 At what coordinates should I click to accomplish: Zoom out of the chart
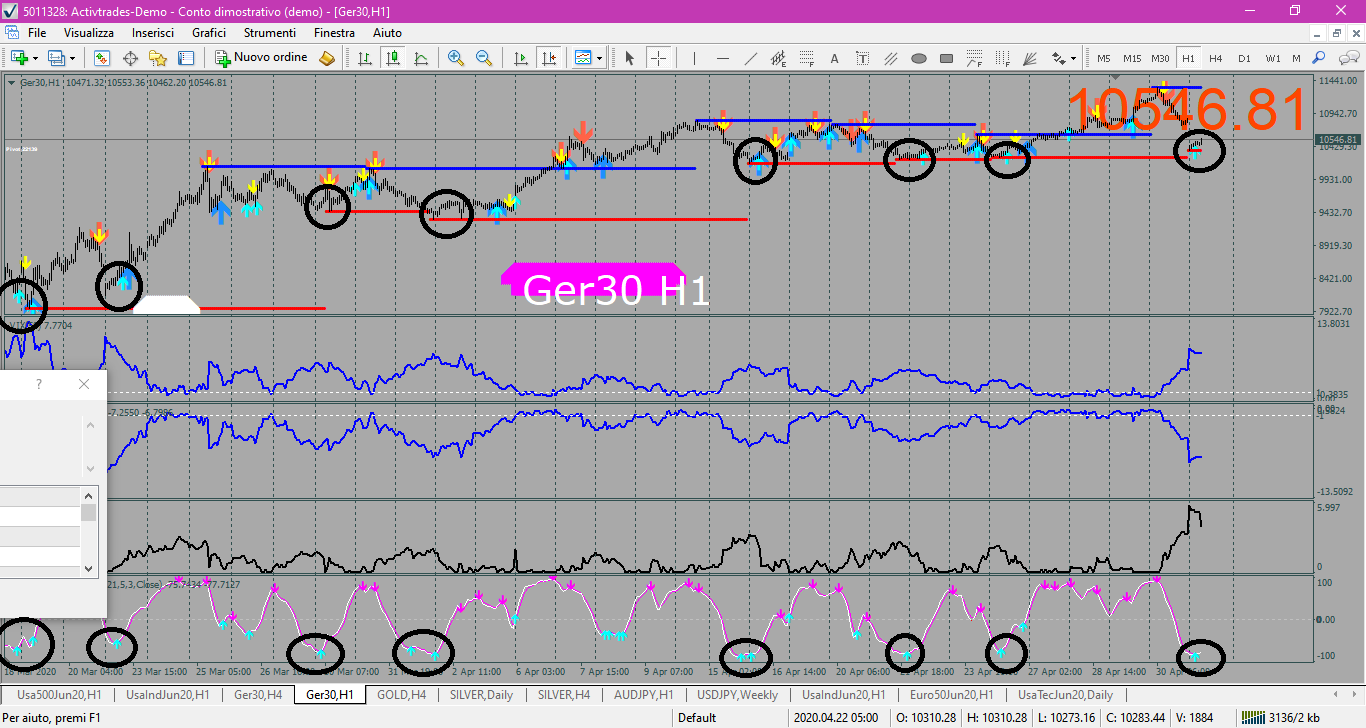point(484,58)
